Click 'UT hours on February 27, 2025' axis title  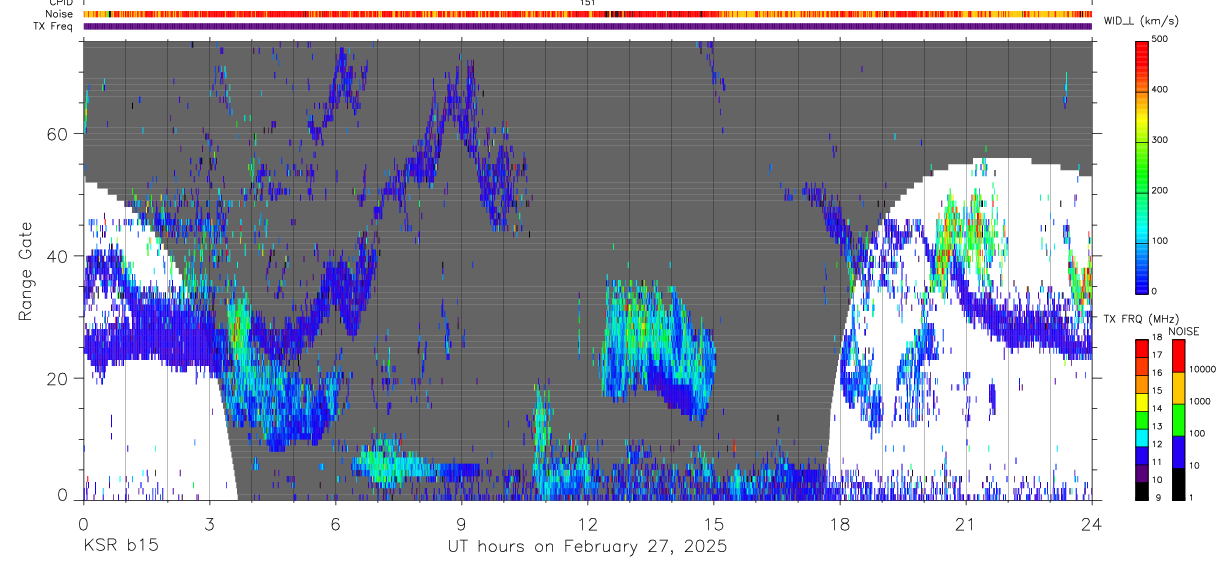(587, 547)
